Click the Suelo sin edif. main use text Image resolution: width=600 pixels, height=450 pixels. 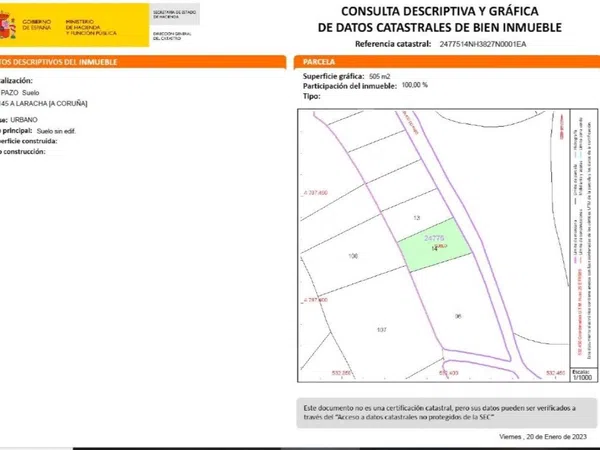point(63,131)
